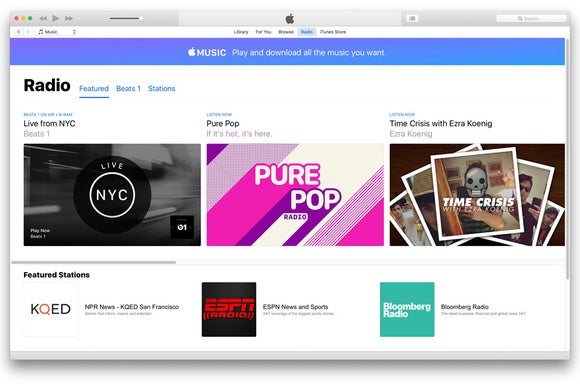Switch to the Library tab
Screen dimensions: 580x387
pyautogui.click(x=241, y=32)
